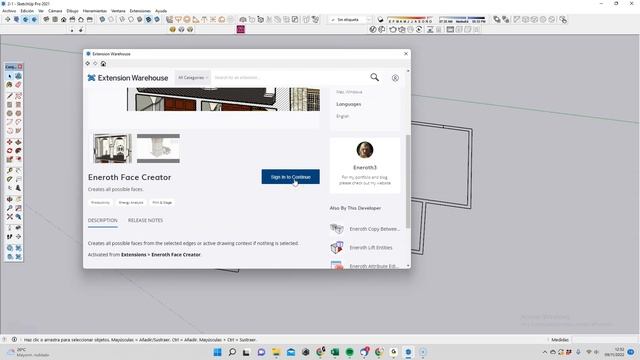640x360 pixels.
Task: Open File Explorer from the taskbar
Action: pyautogui.click(x=276, y=352)
